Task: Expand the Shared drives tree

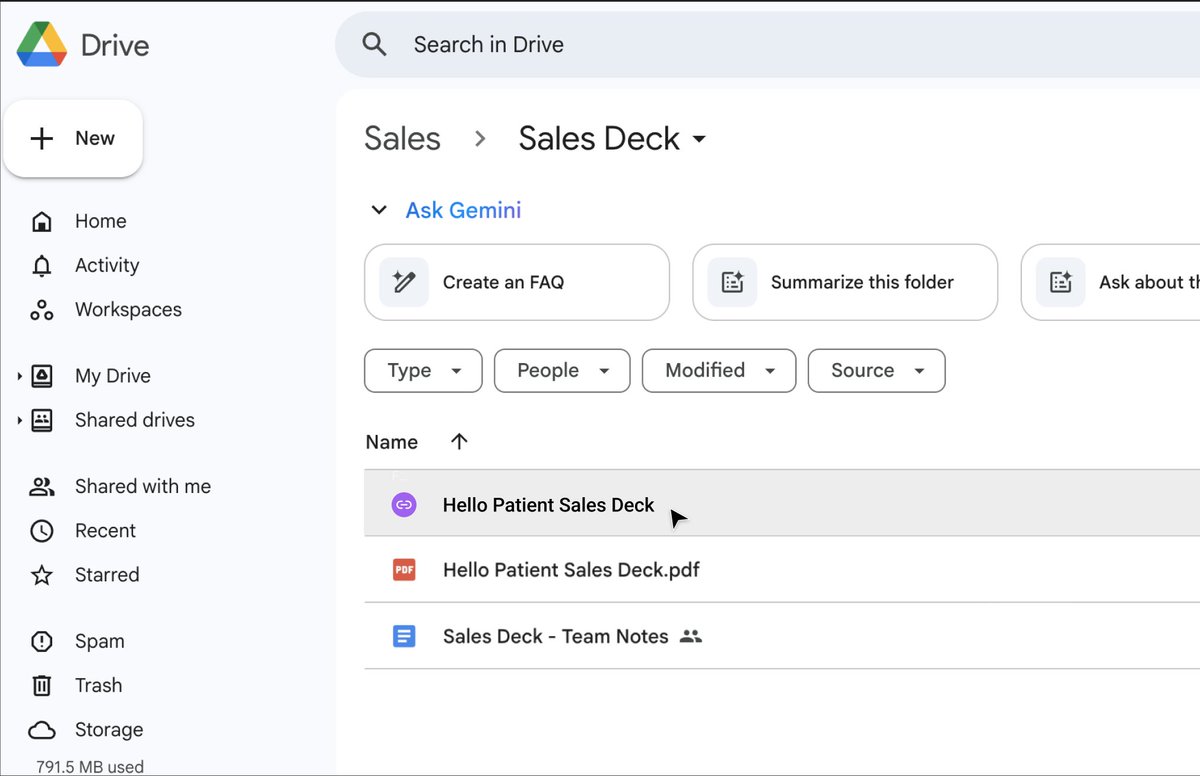Action: pyautogui.click(x=19, y=420)
